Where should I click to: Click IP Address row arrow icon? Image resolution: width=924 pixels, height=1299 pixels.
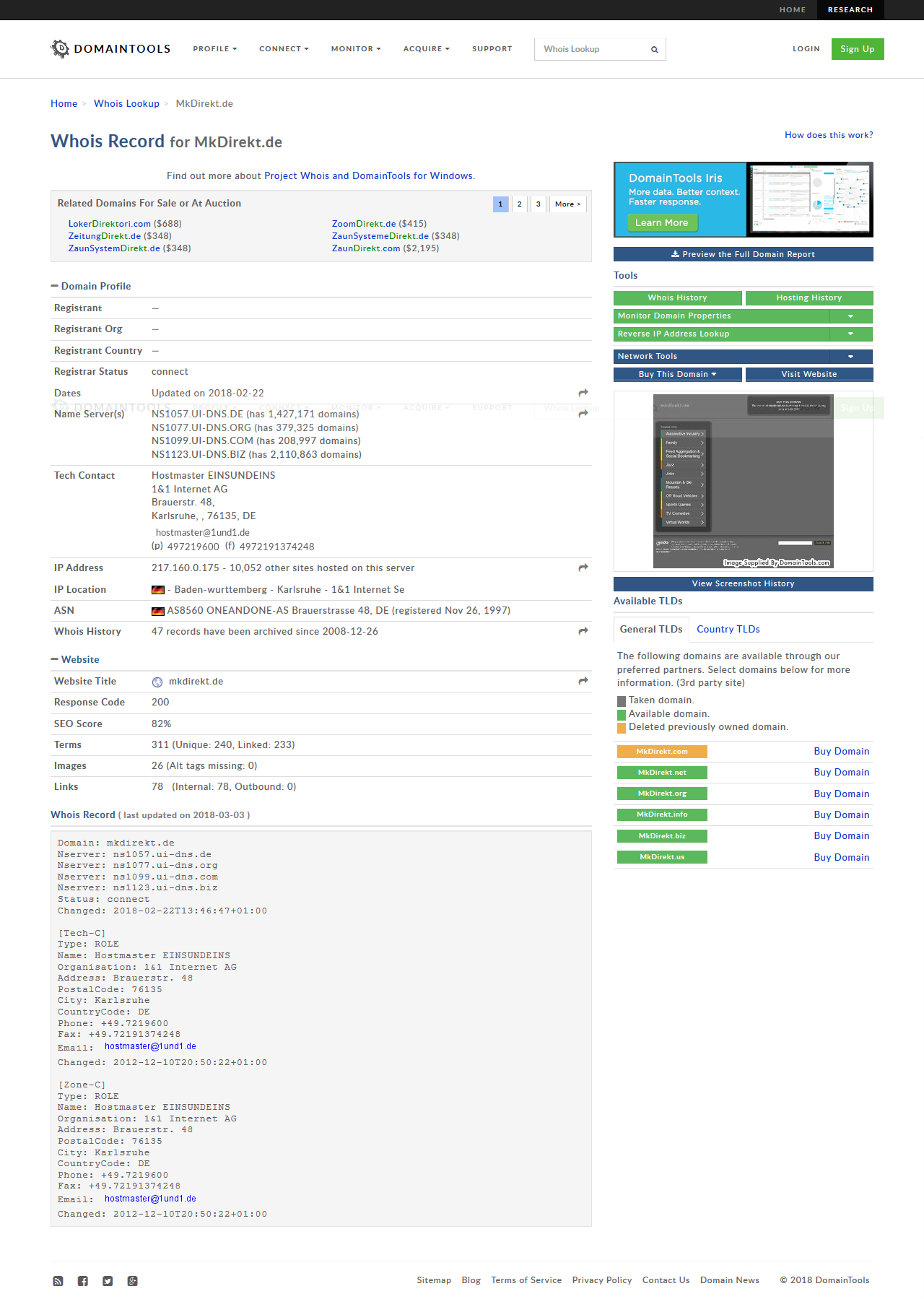583,568
